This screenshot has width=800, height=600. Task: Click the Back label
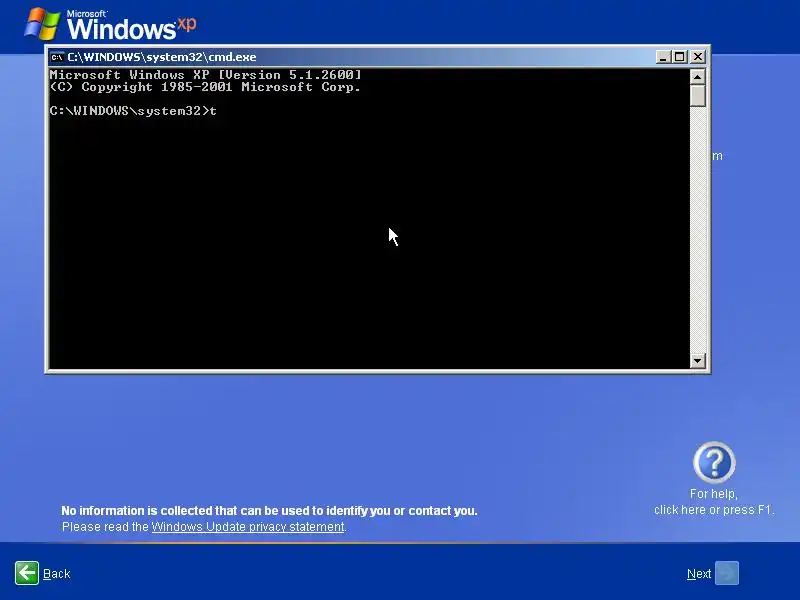pyautogui.click(x=57, y=574)
